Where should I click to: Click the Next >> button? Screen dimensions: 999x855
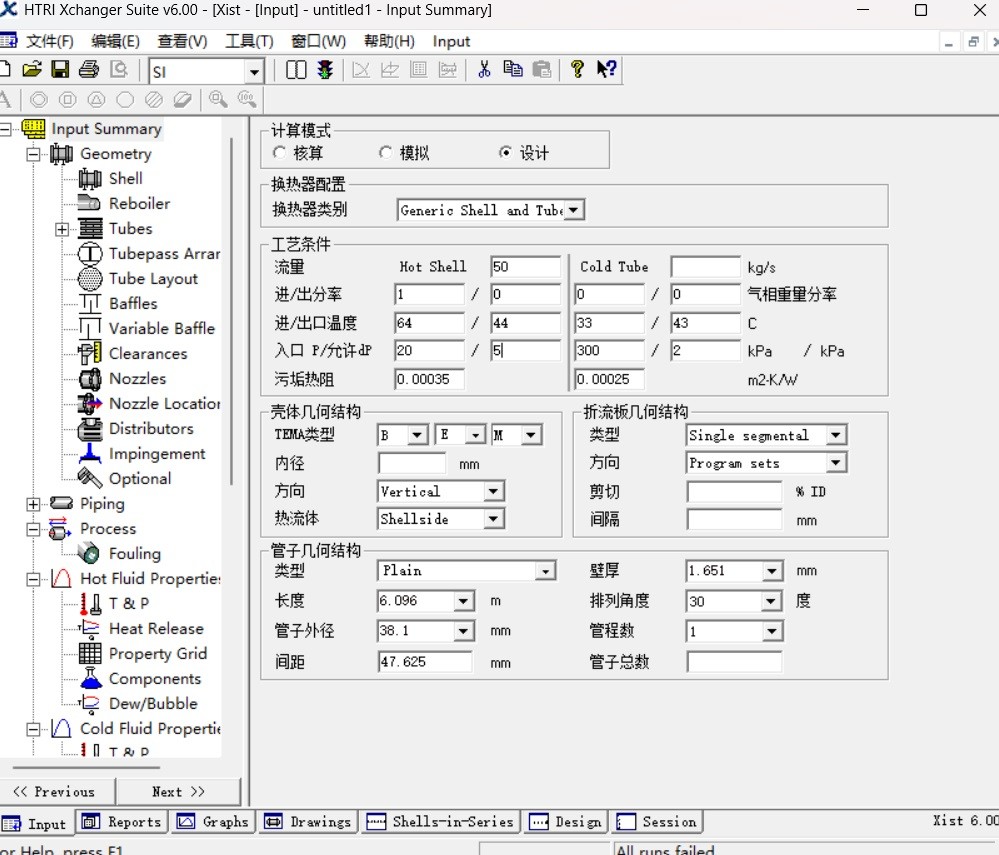tap(178, 791)
